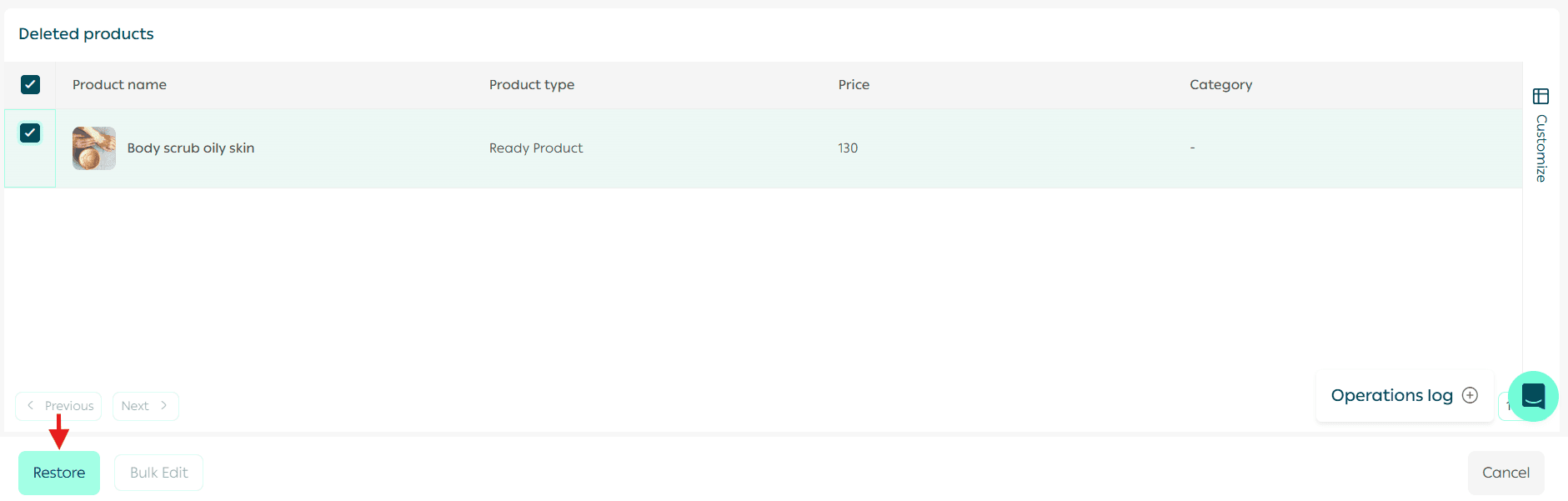
Task: Open the Customize columns table icon
Action: [1540, 97]
